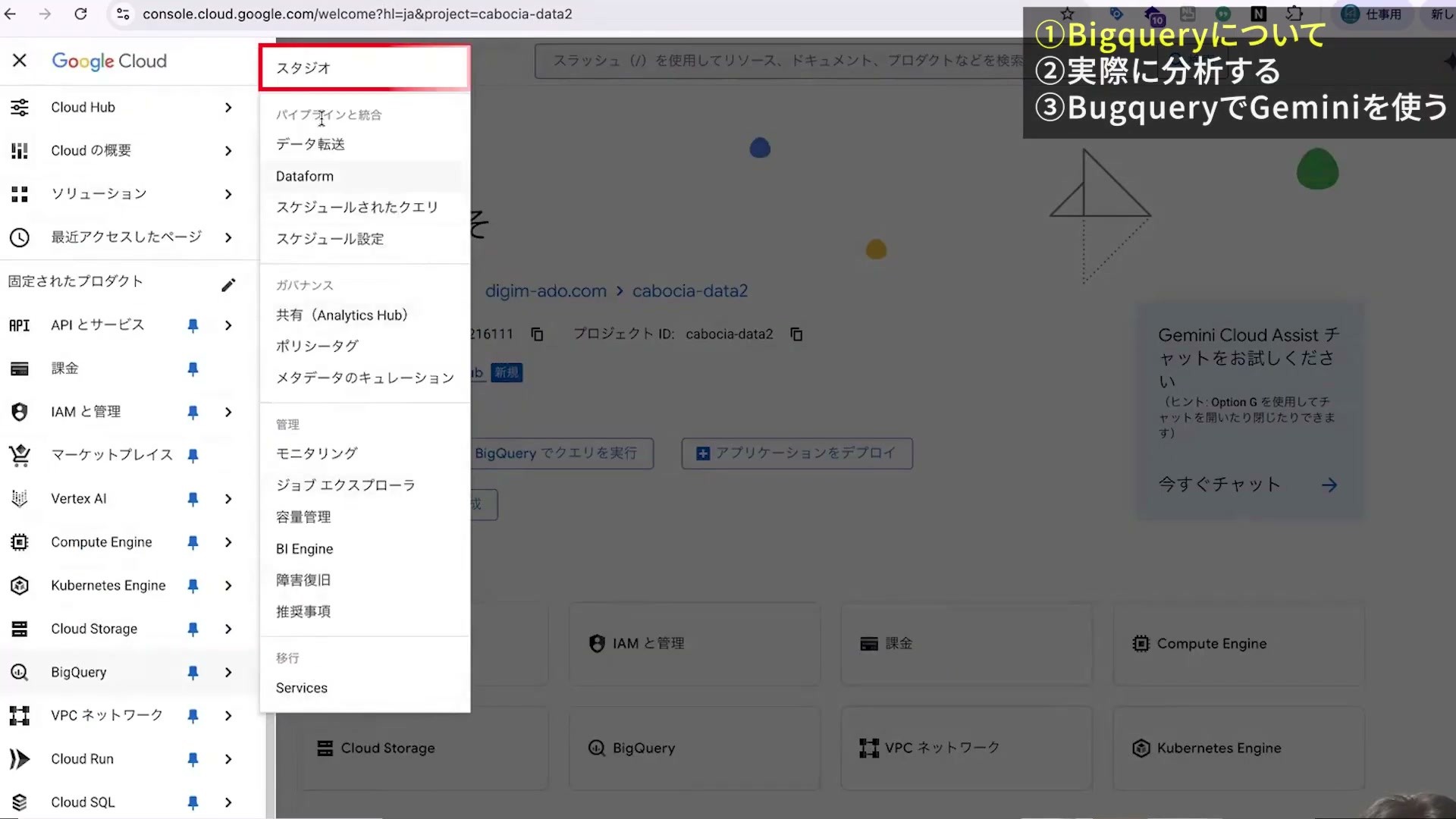The height and width of the screenshot is (819, 1456).
Task: Open the digim-ado.com breadcrumb link
Action: [546, 290]
